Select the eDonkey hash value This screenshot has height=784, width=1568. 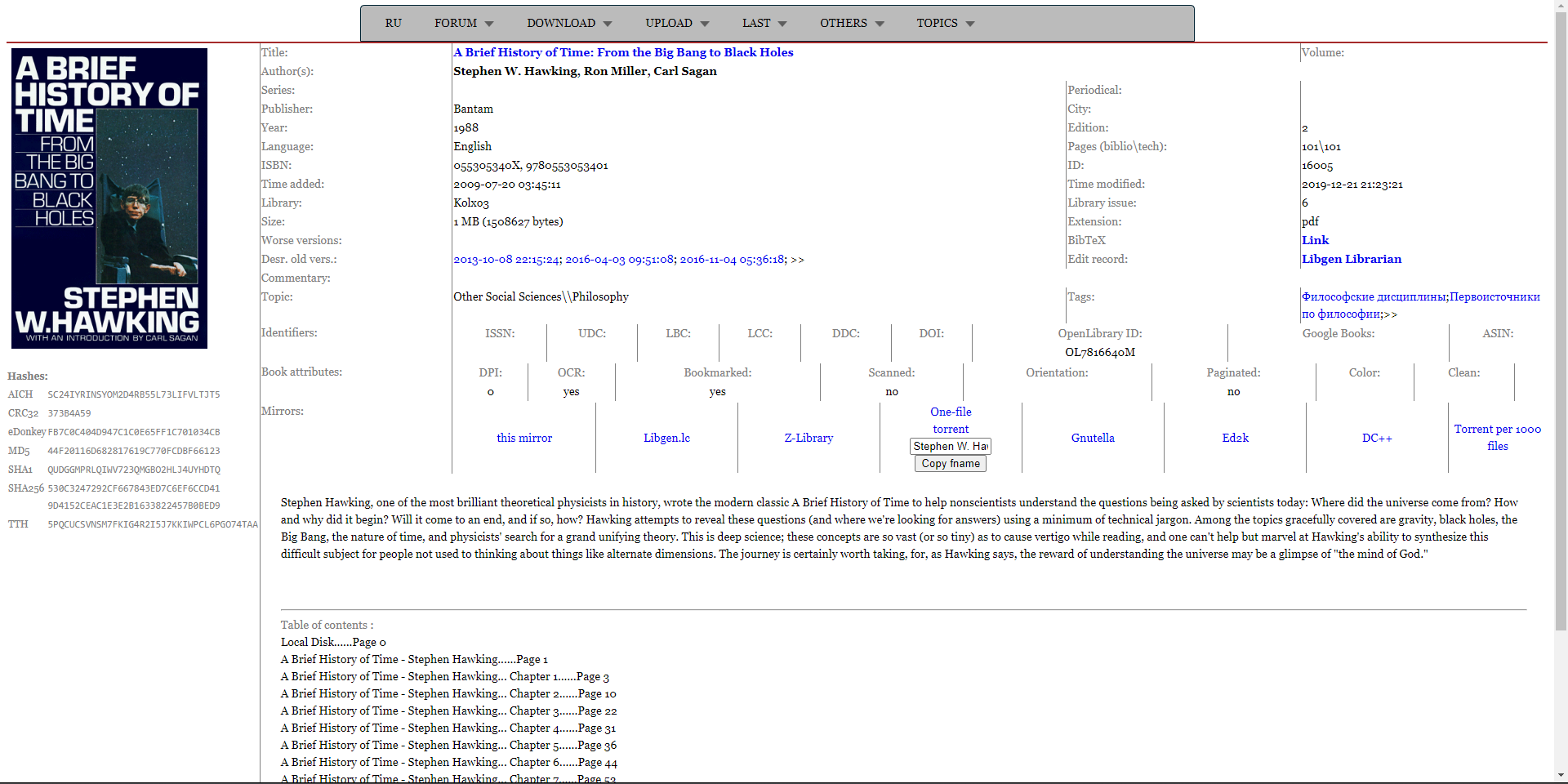click(134, 432)
